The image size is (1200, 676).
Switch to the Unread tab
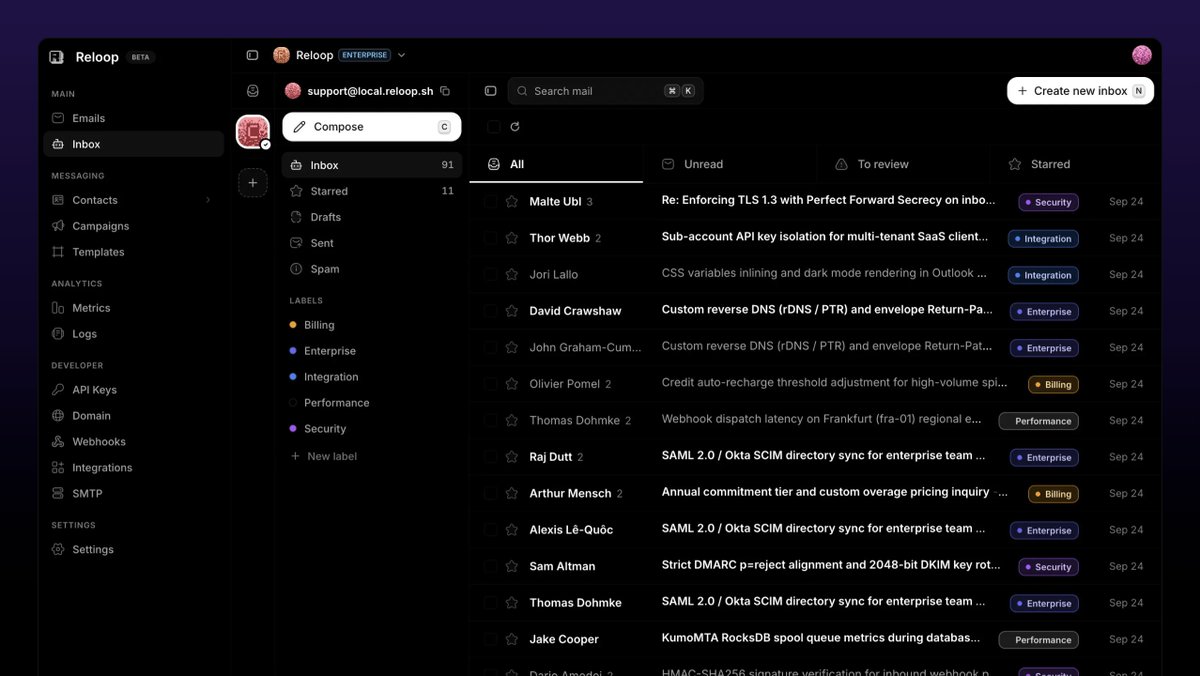pyautogui.click(x=730, y=164)
